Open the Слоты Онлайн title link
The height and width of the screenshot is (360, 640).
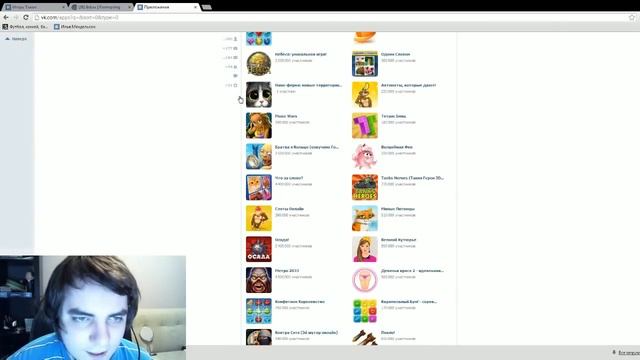click(x=289, y=209)
